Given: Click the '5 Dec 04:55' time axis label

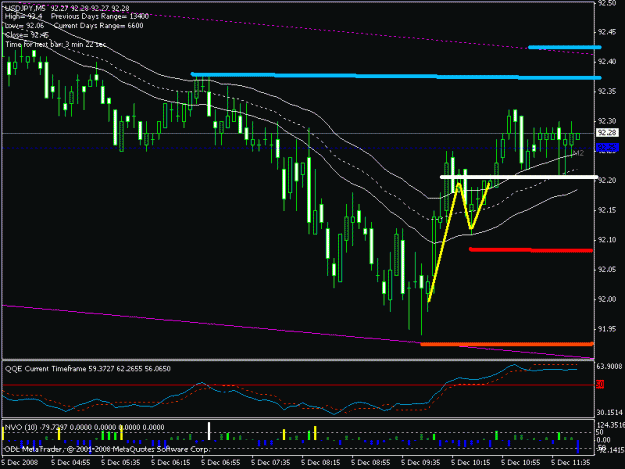Looking at the screenshot, I should (71, 463).
